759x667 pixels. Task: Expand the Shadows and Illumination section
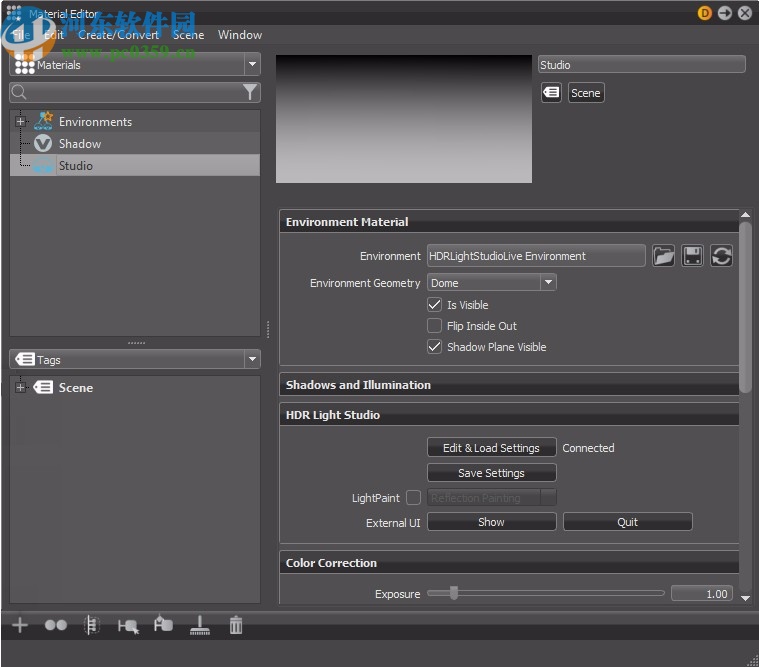[509, 385]
